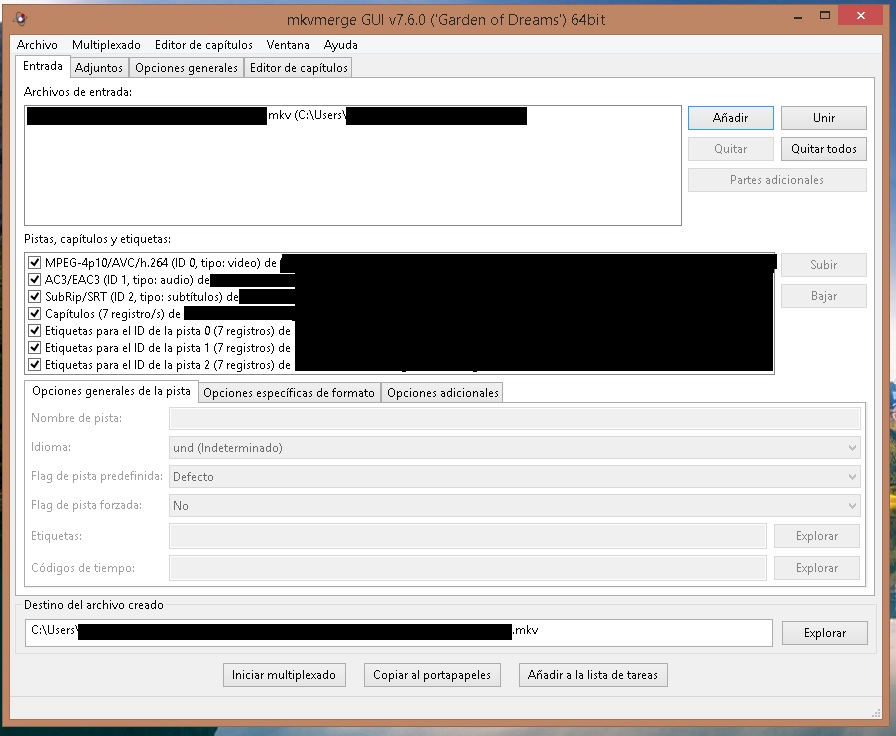This screenshot has height=736, width=896.
Task: Click the Nombre de pista input field
Action: click(x=514, y=418)
